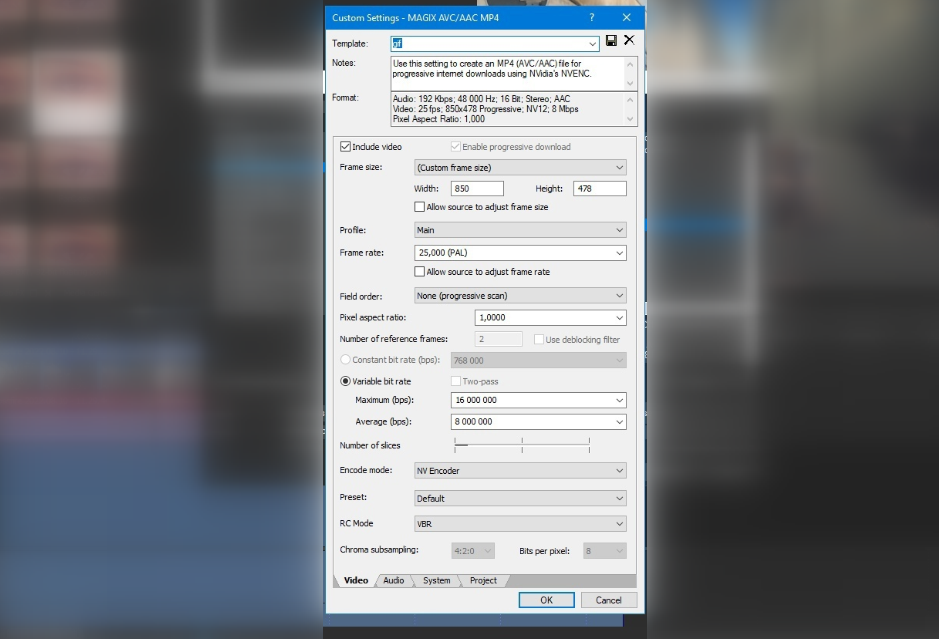Enable Allow source to adjust frame size

420,207
